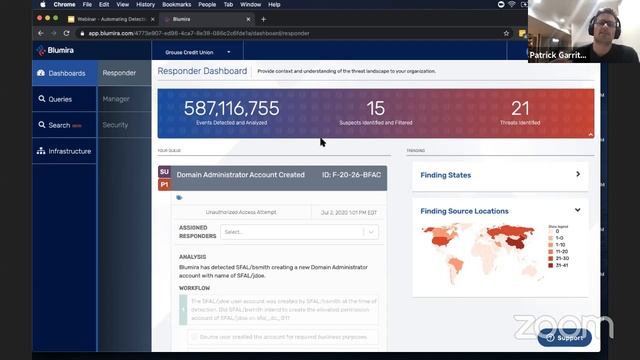640x360 pixels.
Task: Open Queries in the sidebar
Action: 64,99
